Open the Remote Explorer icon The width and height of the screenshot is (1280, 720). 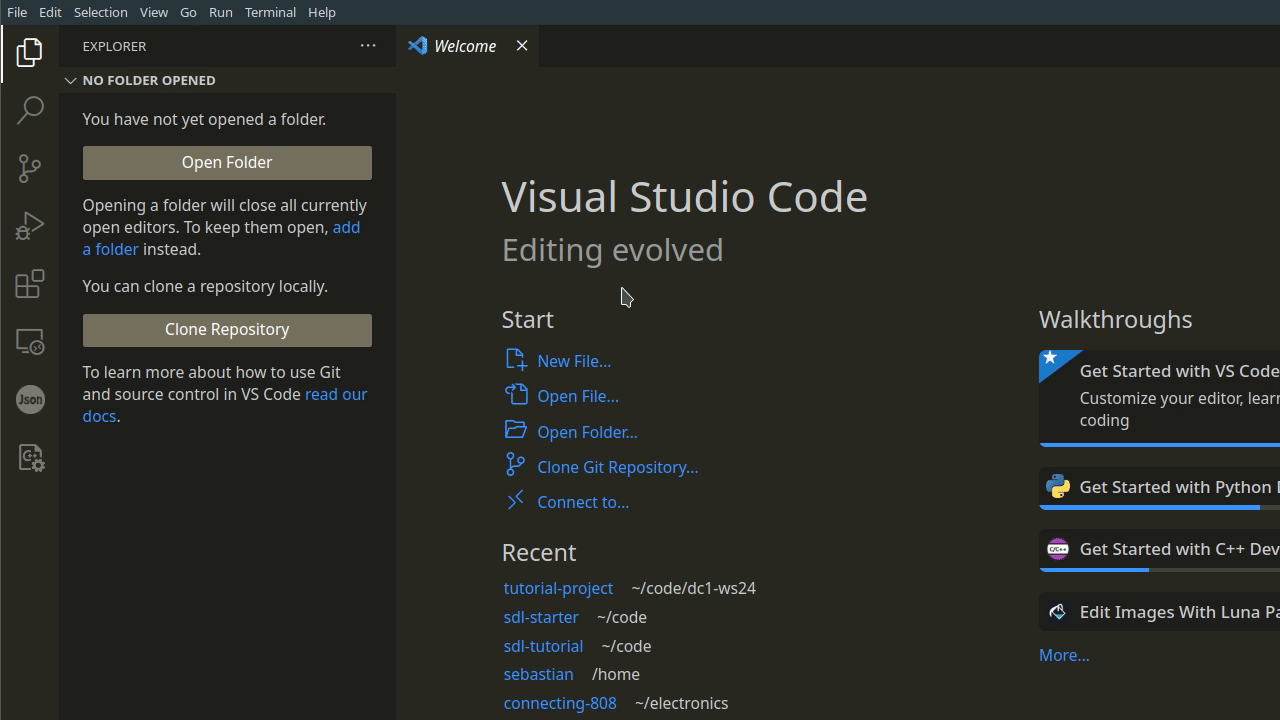tap(29, 342)
